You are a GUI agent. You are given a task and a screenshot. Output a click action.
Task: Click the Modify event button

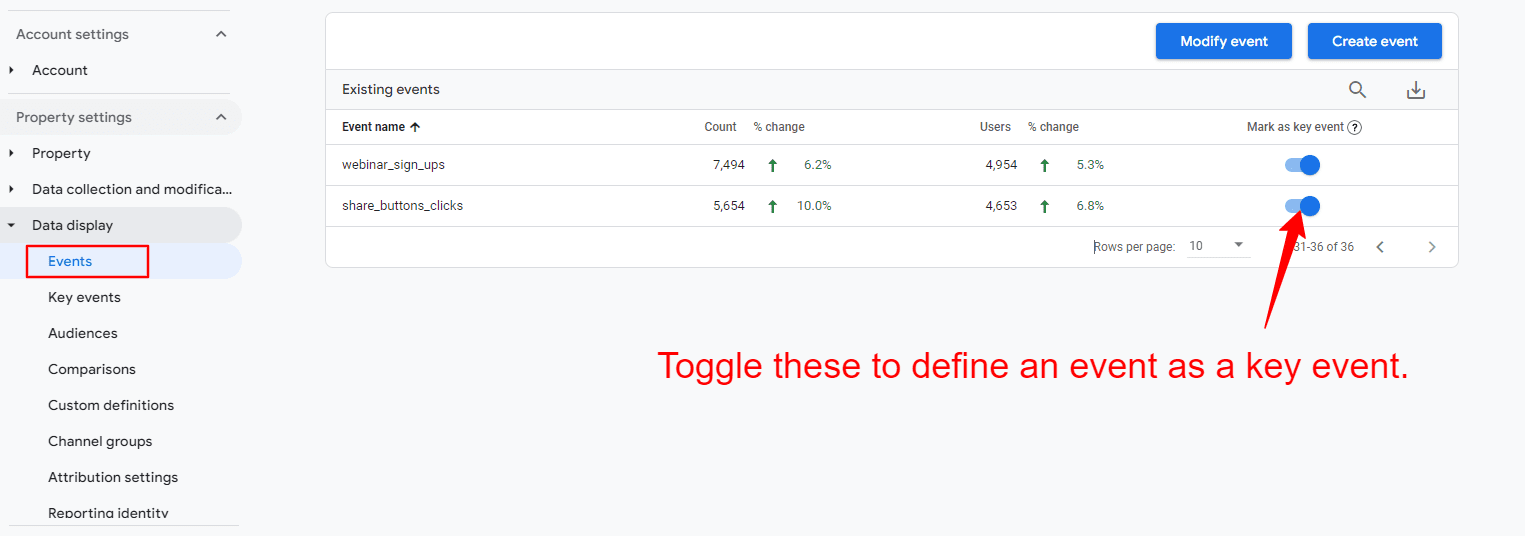pyautogui.click(x=1223, y=41)
